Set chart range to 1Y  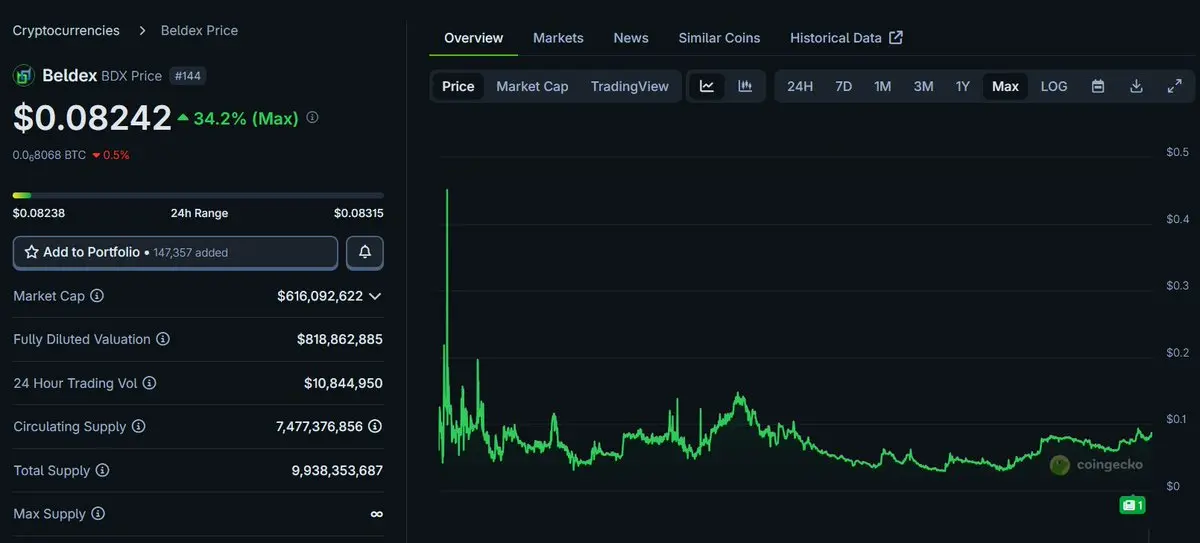(962, 86)
